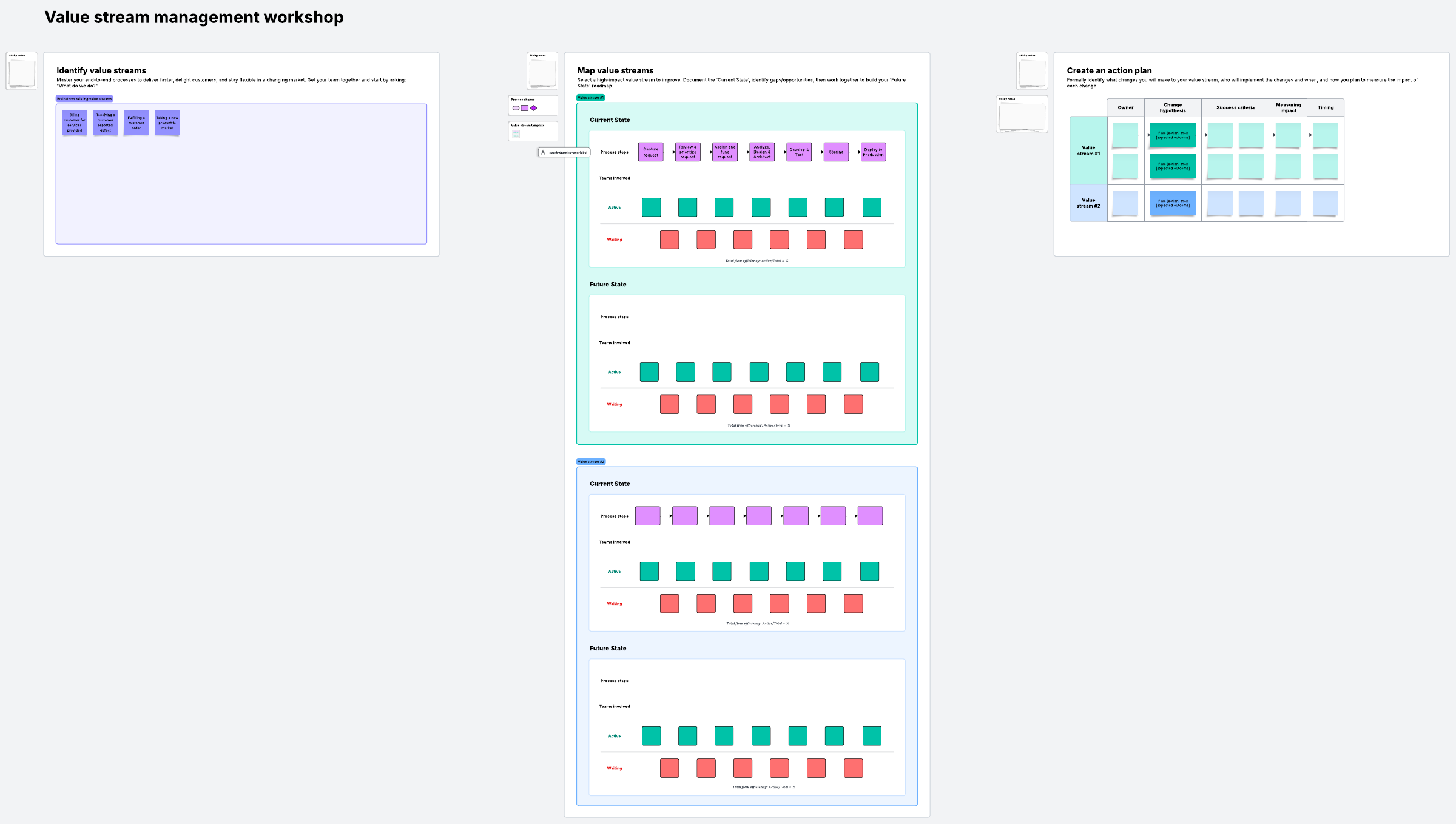Viewport: 1456px width, 824px height.
Task: Select 'Billing customer for services provided' sticky
Action: point(75,123)
